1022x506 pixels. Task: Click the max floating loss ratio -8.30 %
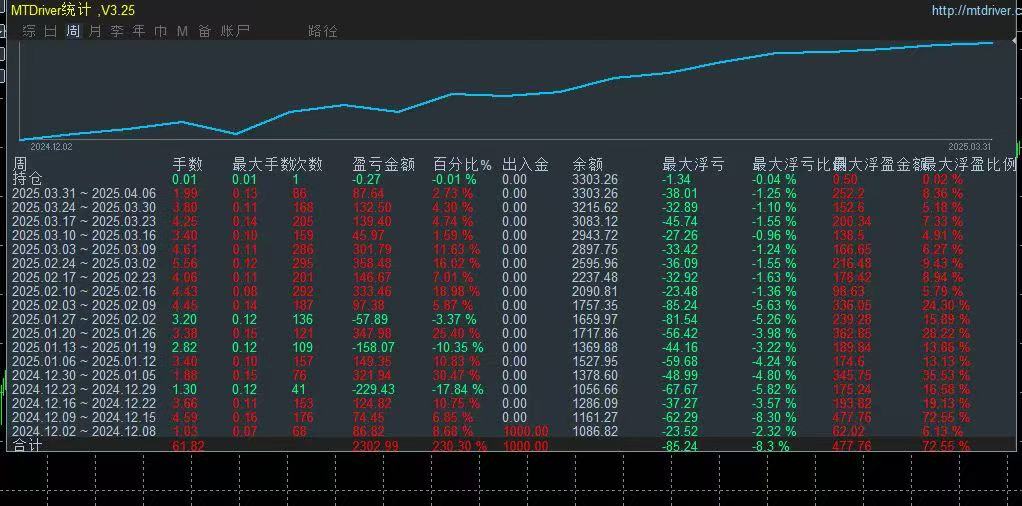[x=774, y=417]
